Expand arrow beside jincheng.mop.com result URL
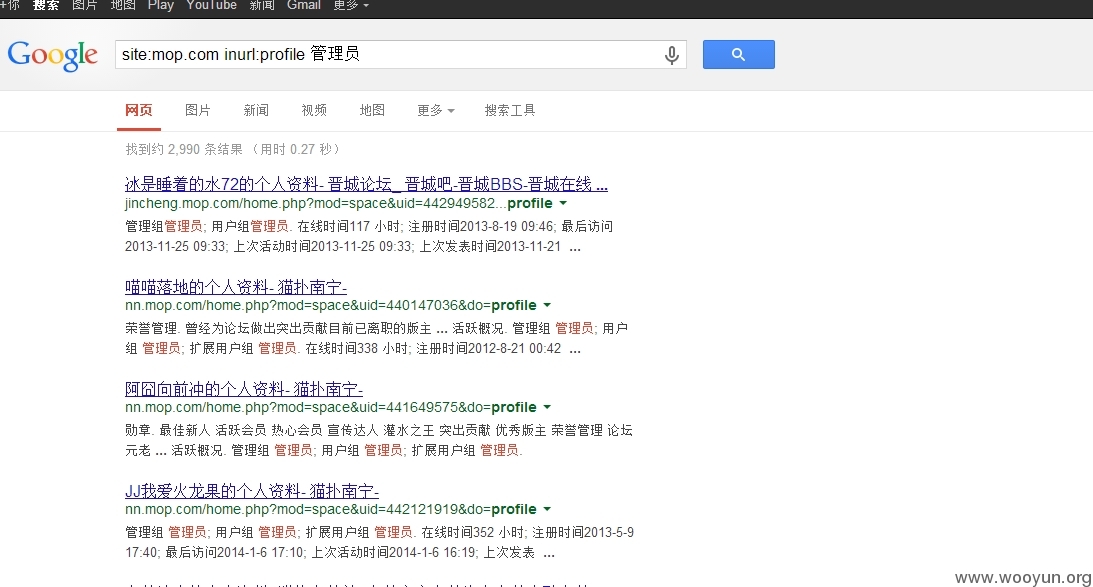The width and height of the screenshot is (1093, 587). pyautogui.click(x=563, y=204)
